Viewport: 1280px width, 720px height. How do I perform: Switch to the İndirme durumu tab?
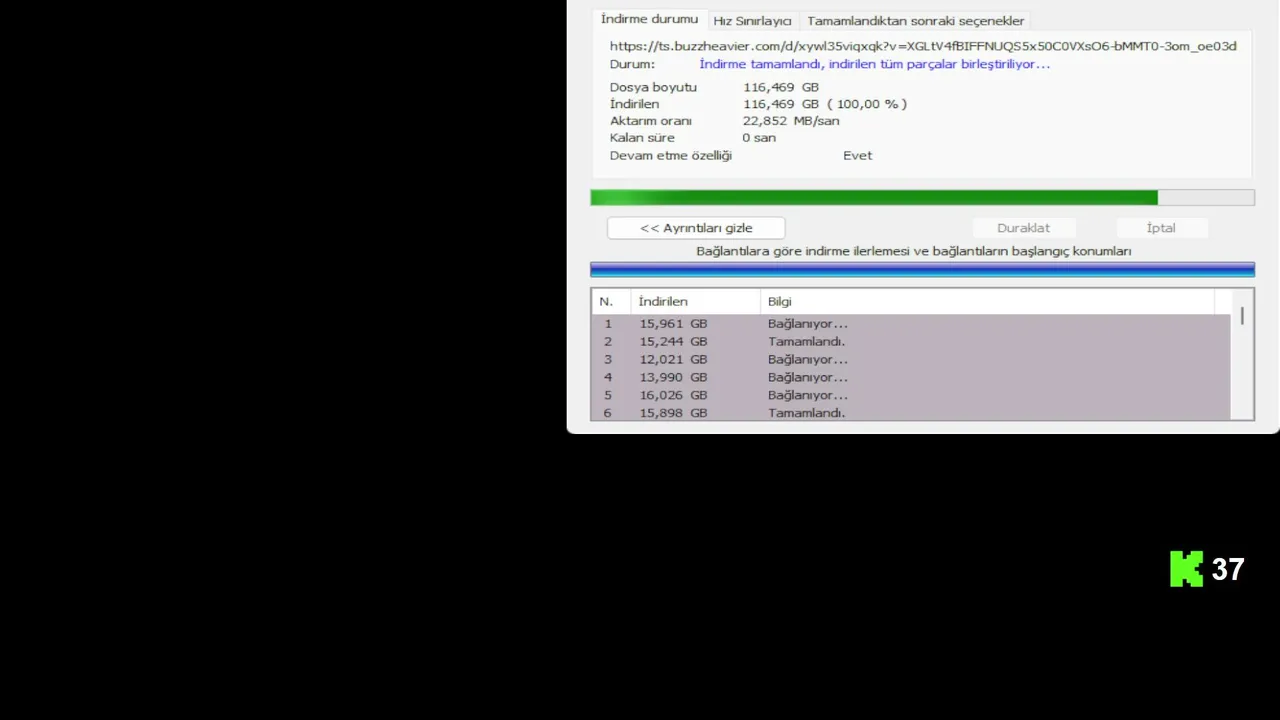pos(649,19)
